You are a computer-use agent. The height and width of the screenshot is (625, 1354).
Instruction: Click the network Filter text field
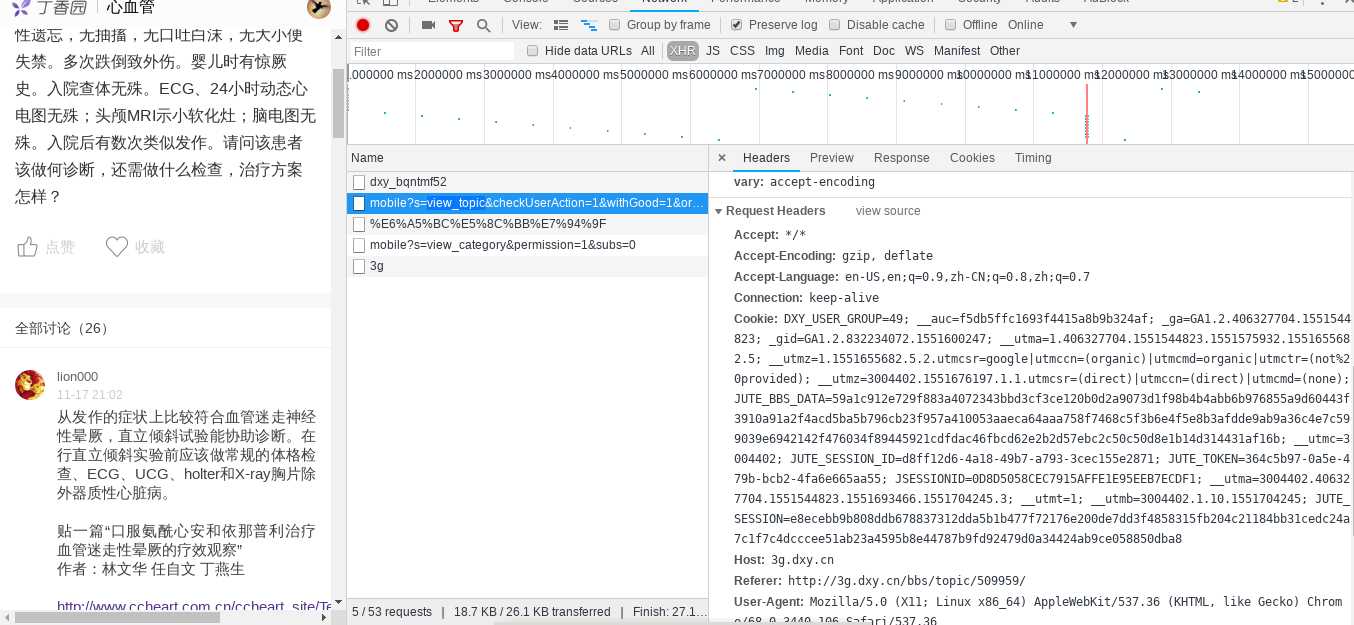pos(432,51)
